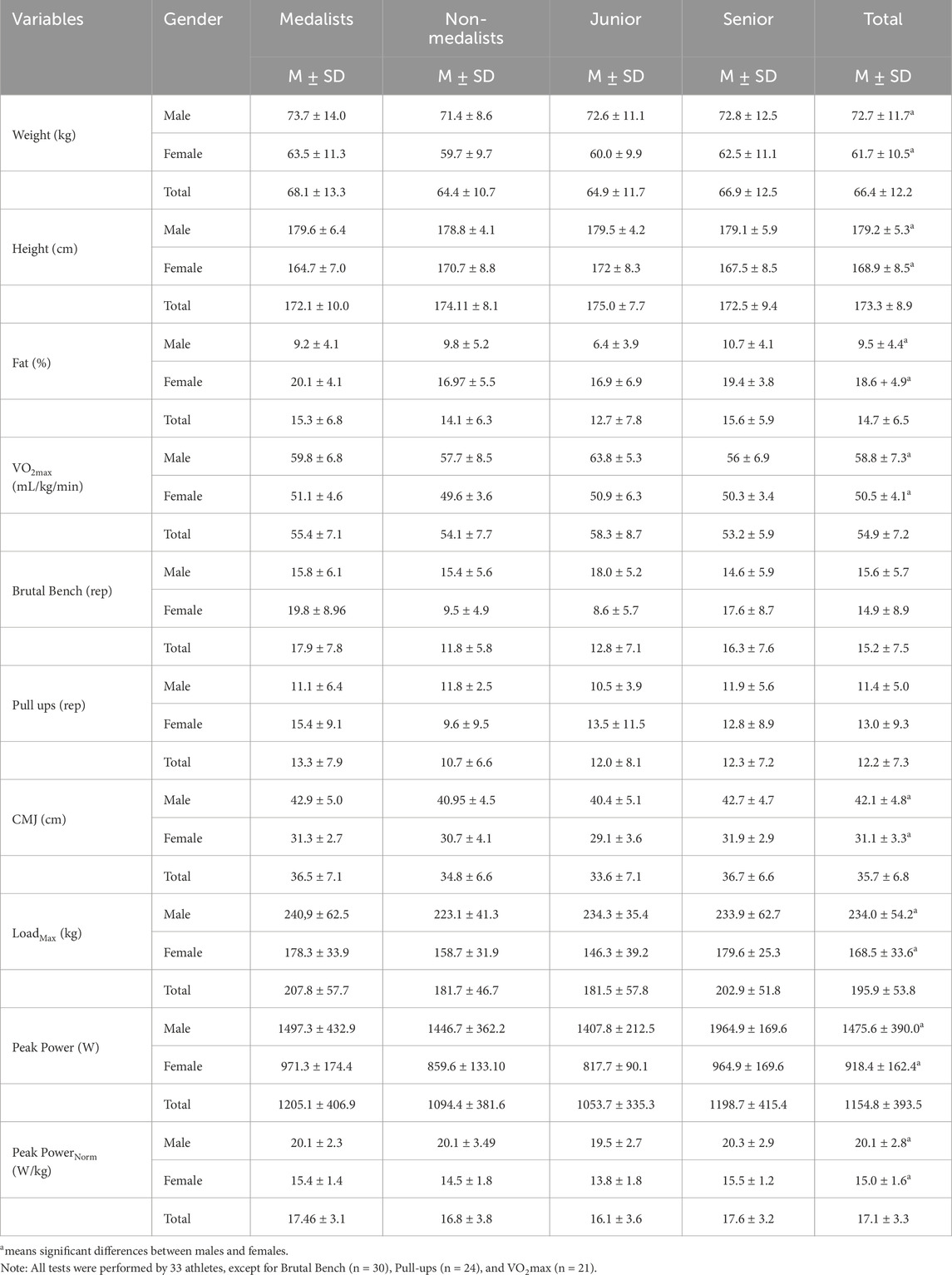Click the Brutal Bench (rep) label

tap(62, 591)
